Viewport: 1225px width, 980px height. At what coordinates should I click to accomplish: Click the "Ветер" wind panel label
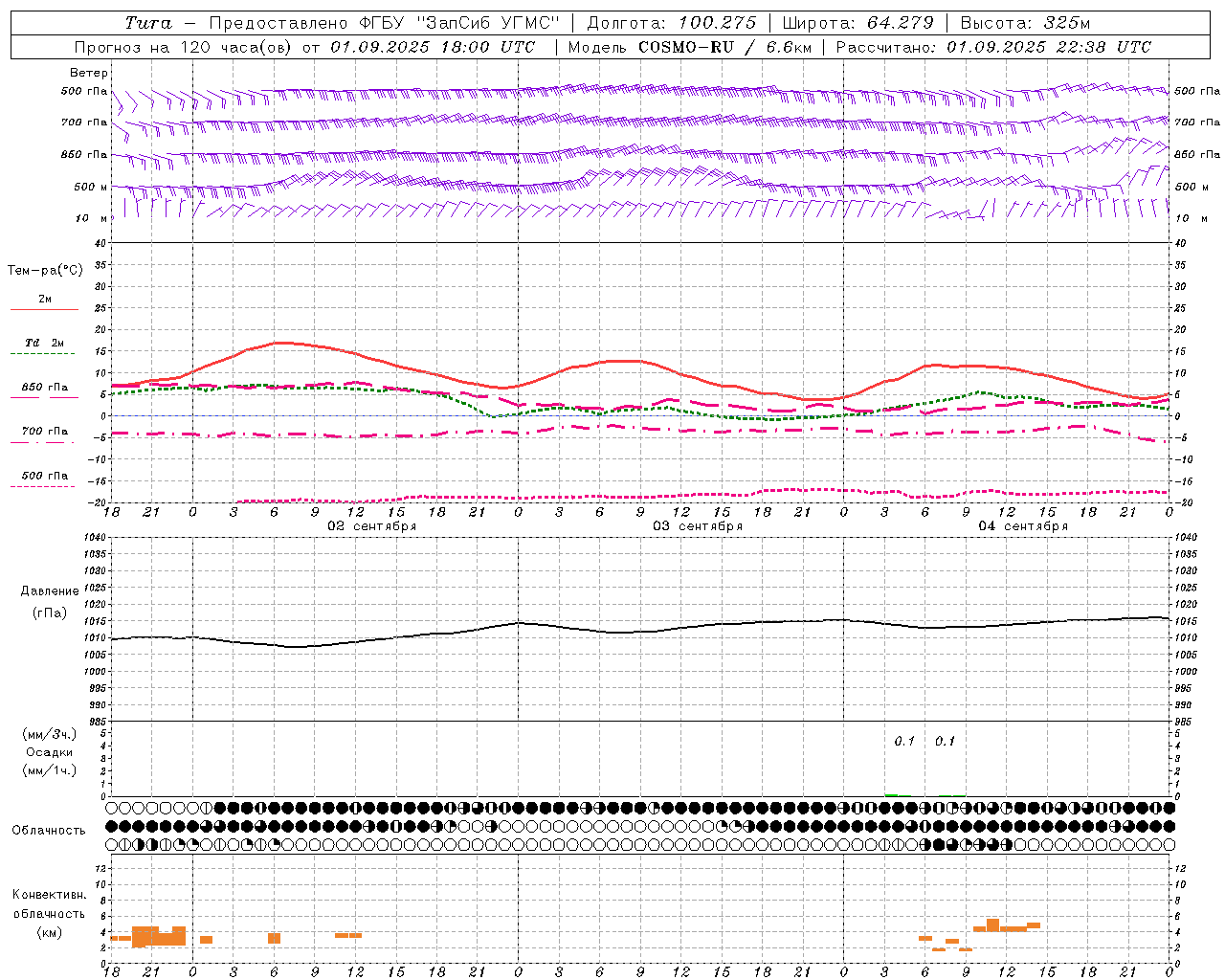89,73
